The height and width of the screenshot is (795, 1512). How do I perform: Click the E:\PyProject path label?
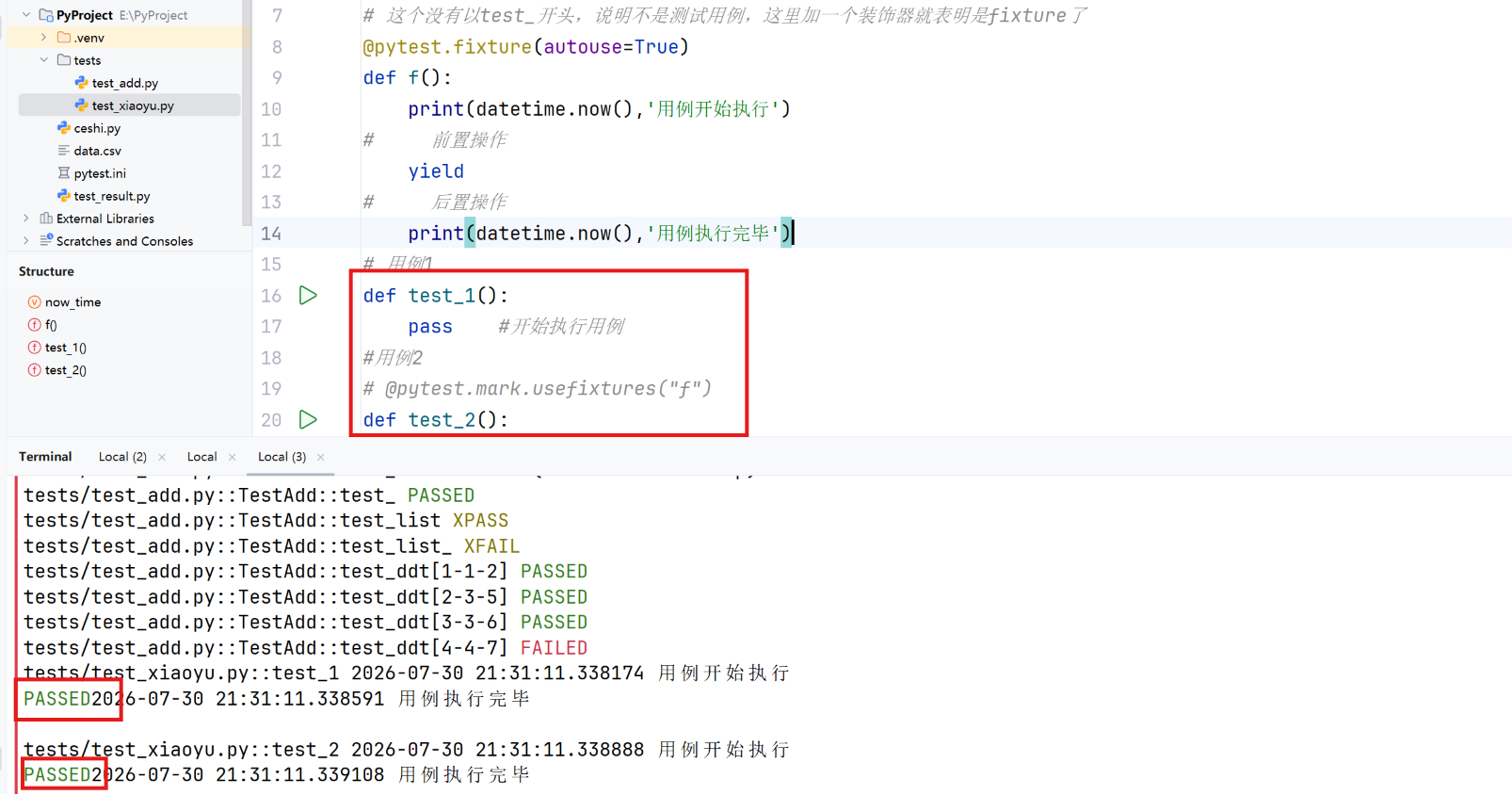click(x=153, y=15)
